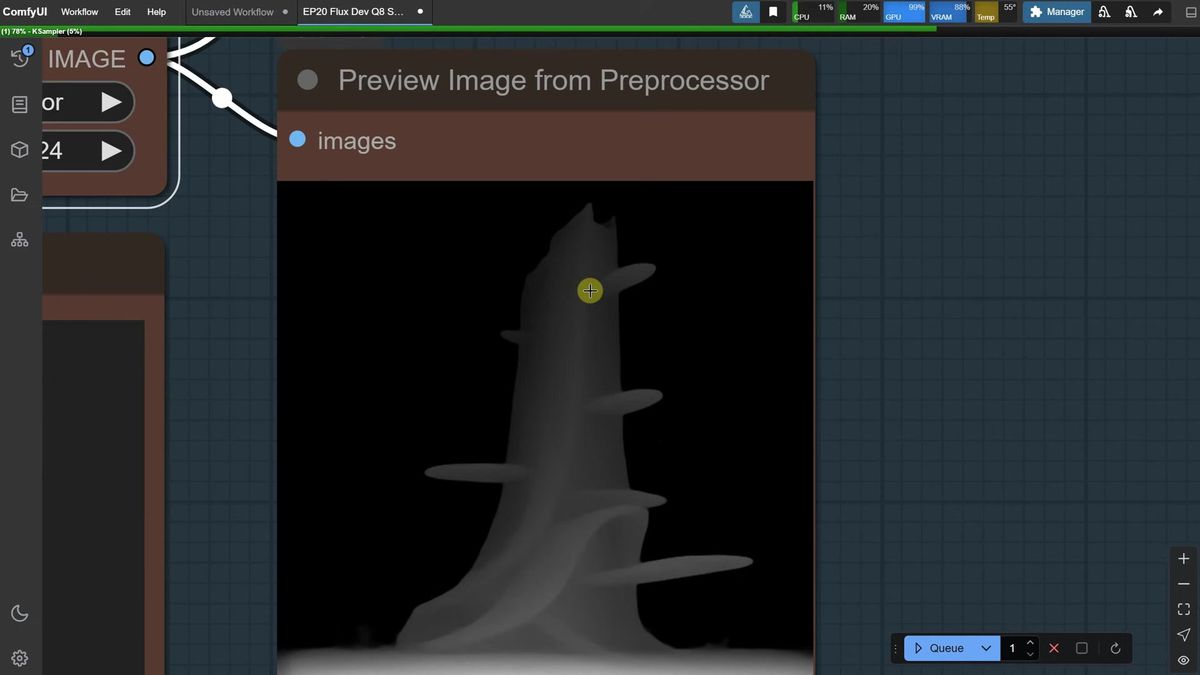Click the Preview Image from Preprocessor title
The image size is (1200, 675).
(554, 81)
